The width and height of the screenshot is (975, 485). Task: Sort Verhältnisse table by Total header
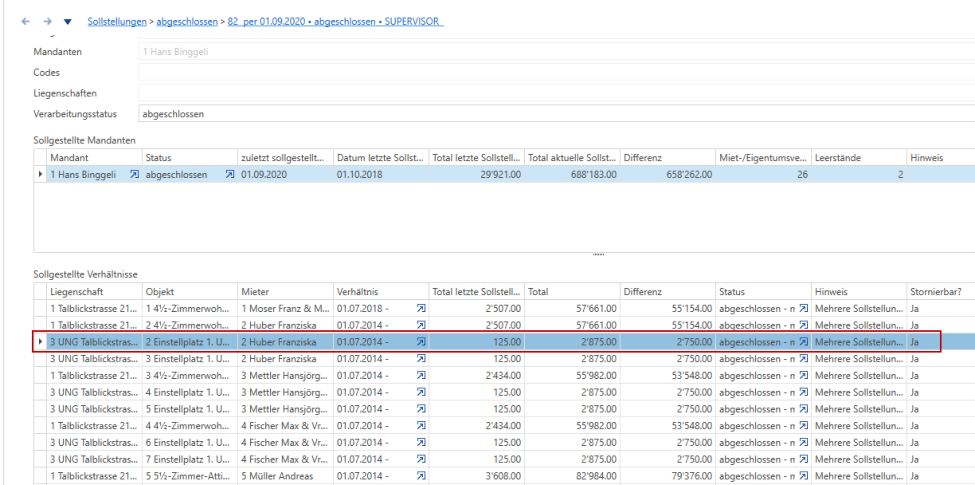[x=572, y=291]
